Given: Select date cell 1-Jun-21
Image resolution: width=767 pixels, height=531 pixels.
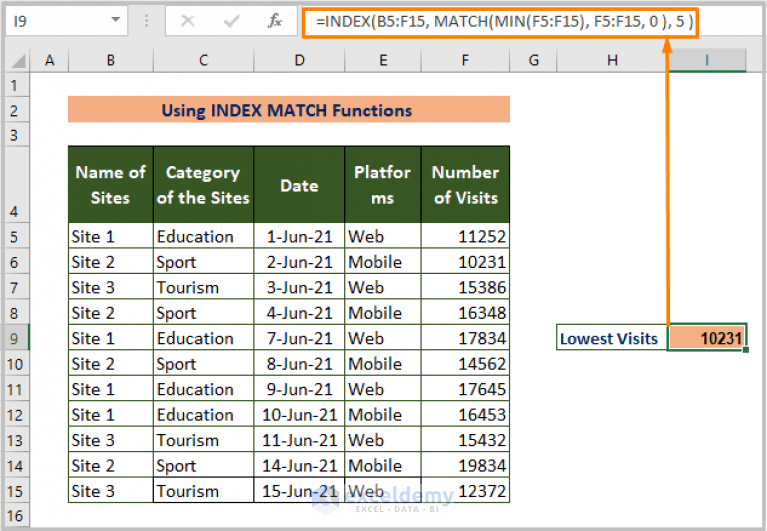Looking at the screenshot, I should [299, 236].
